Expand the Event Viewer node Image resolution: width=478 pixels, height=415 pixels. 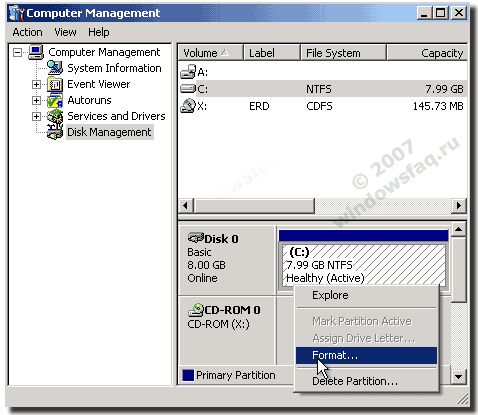pos(36,84)
